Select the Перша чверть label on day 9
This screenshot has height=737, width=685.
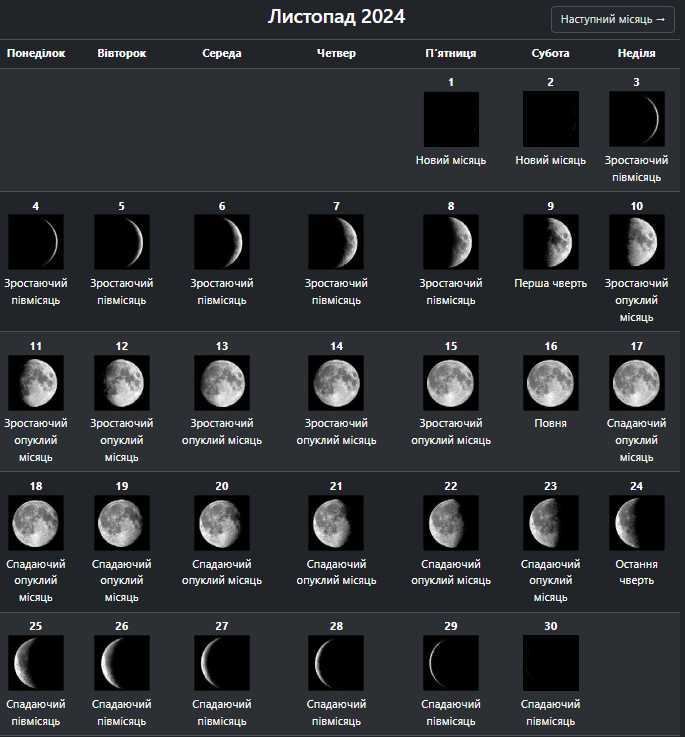click(550, 284)
